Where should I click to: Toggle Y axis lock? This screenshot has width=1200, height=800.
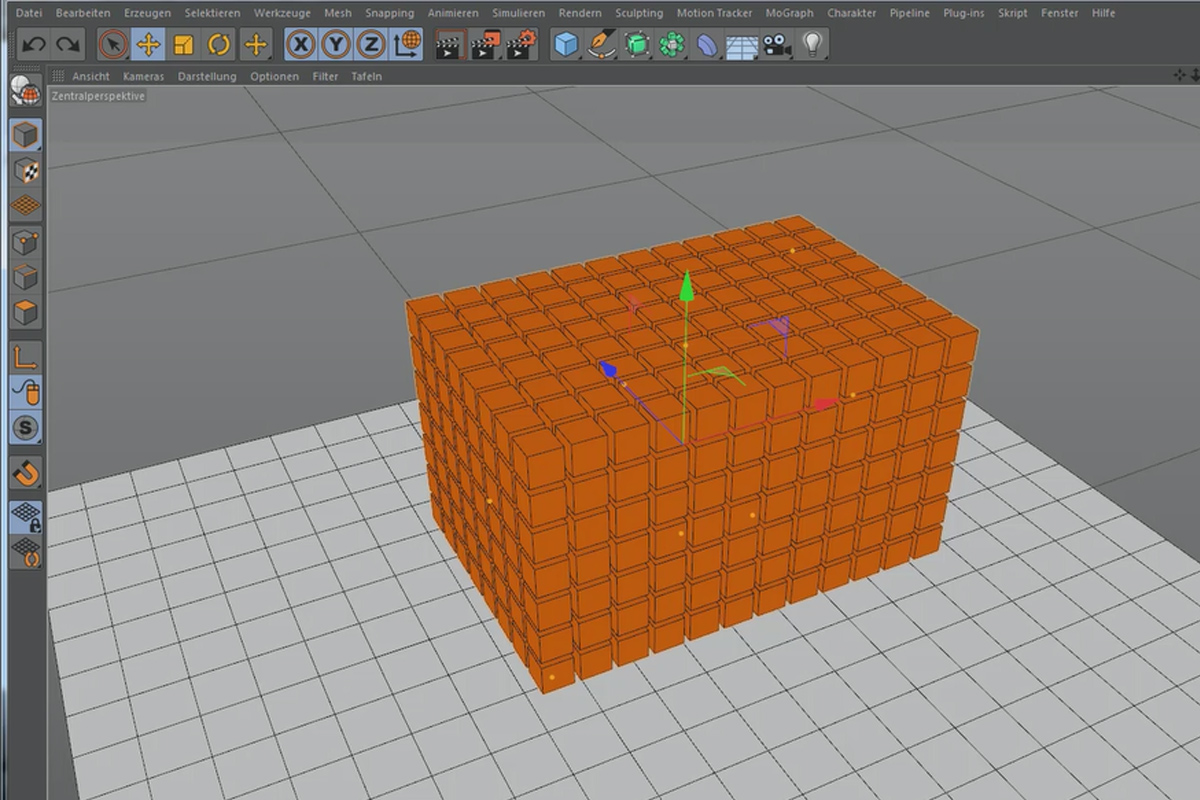pyautogui.click(x=337, y=44)
